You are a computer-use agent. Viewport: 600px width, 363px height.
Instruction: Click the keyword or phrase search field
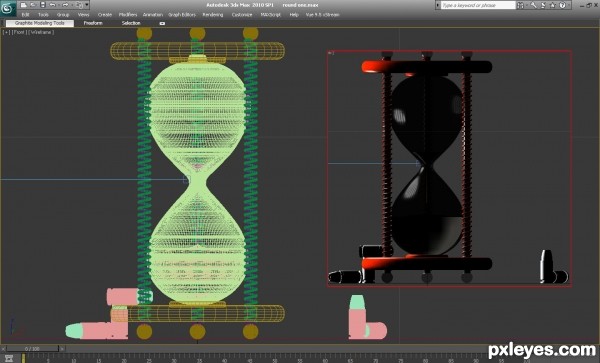pyautogui.click(x=478, y=5)
